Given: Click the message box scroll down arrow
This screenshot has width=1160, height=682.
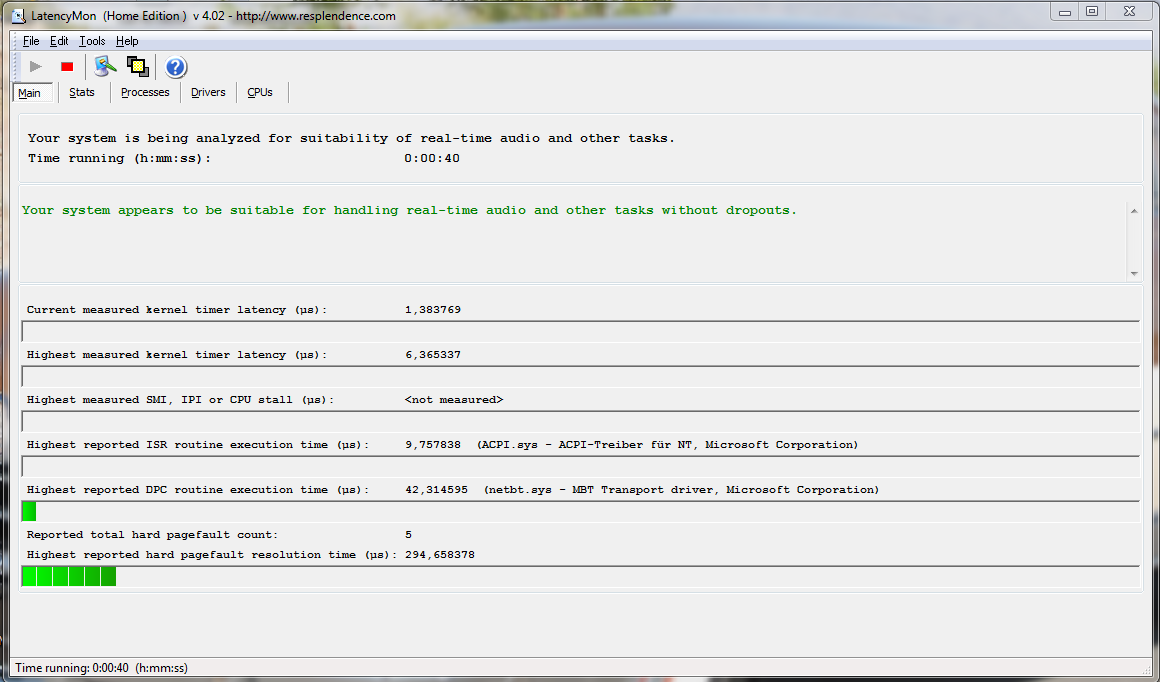Looking at the screenshot, I should pyautogui.click(x=1133, y=273).
